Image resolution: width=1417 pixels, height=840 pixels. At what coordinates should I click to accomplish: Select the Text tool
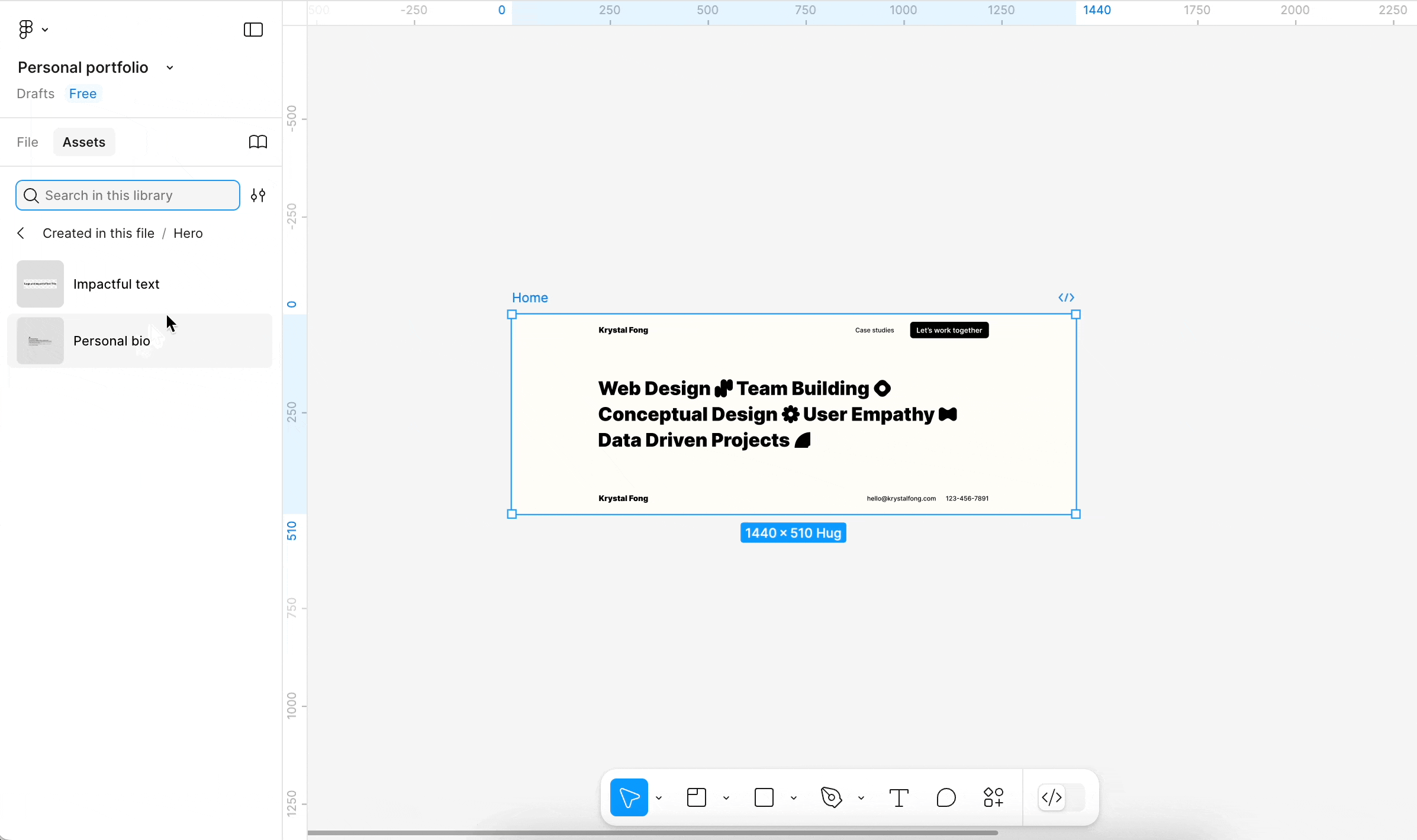click(899, 797)
